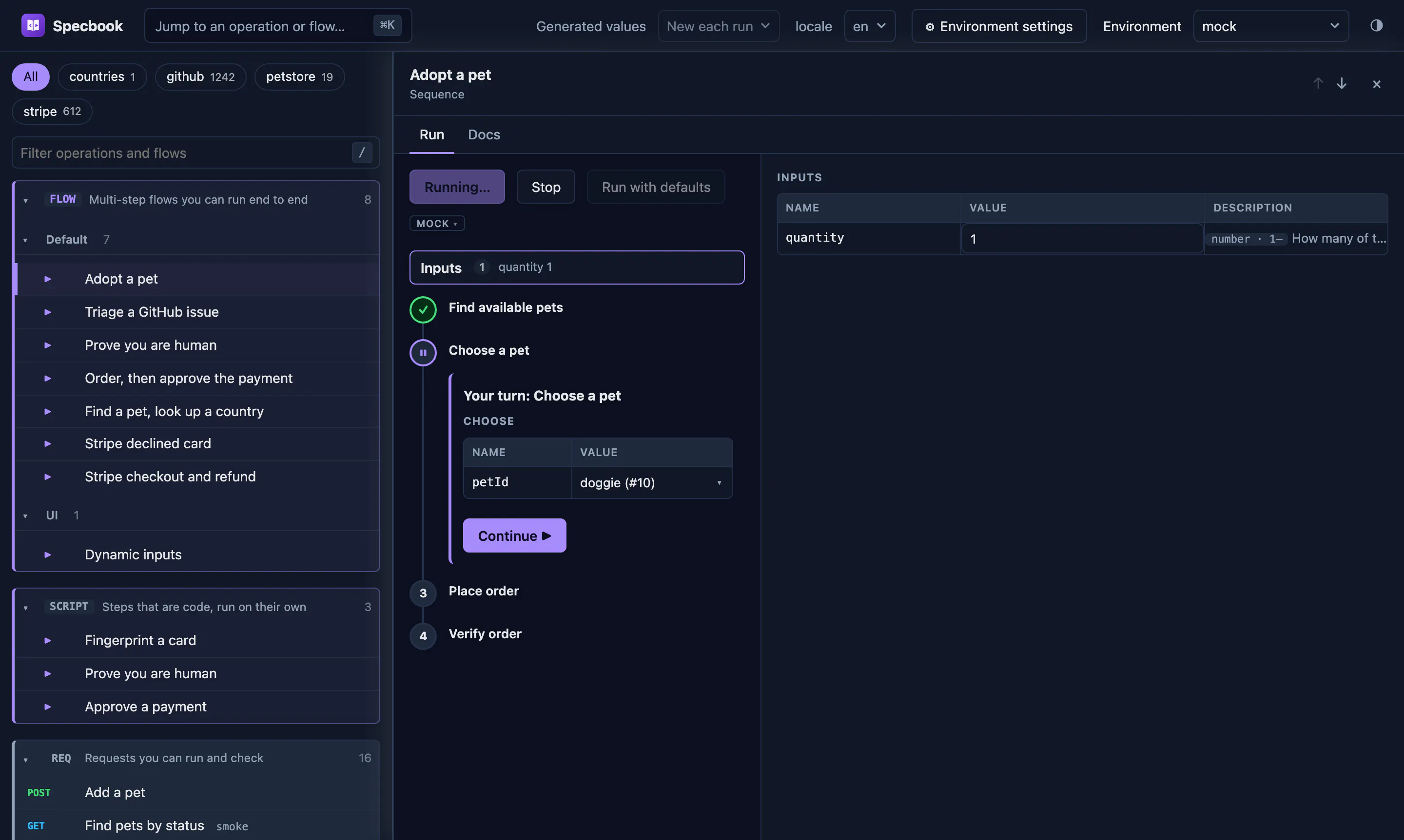Click Run with defaults button
1404x840 pixels.
(x=656, y=187)
